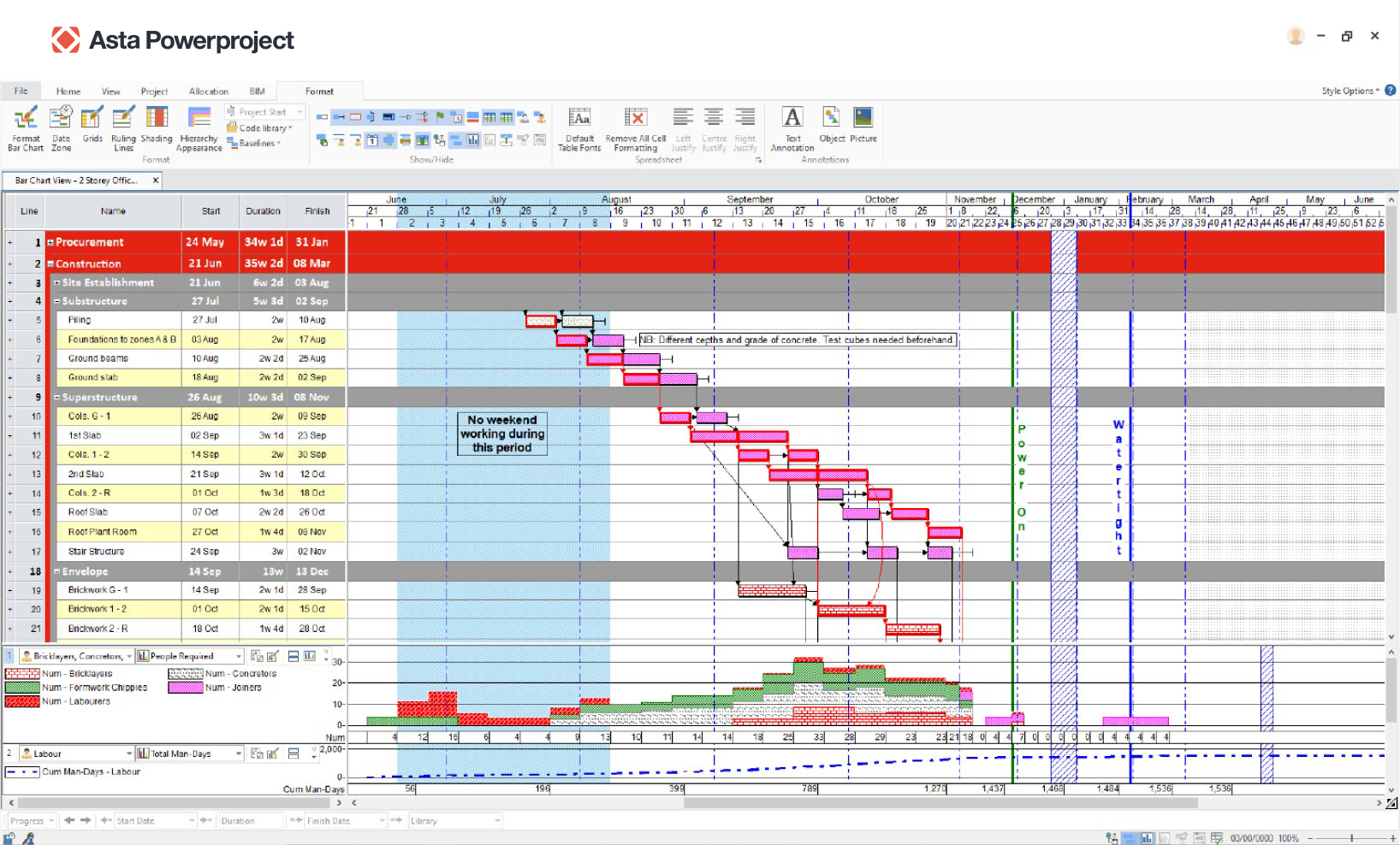This screenshot has width=1400, height=845.
Task: Insert a Text Annotation
Action: coord(792,128)
